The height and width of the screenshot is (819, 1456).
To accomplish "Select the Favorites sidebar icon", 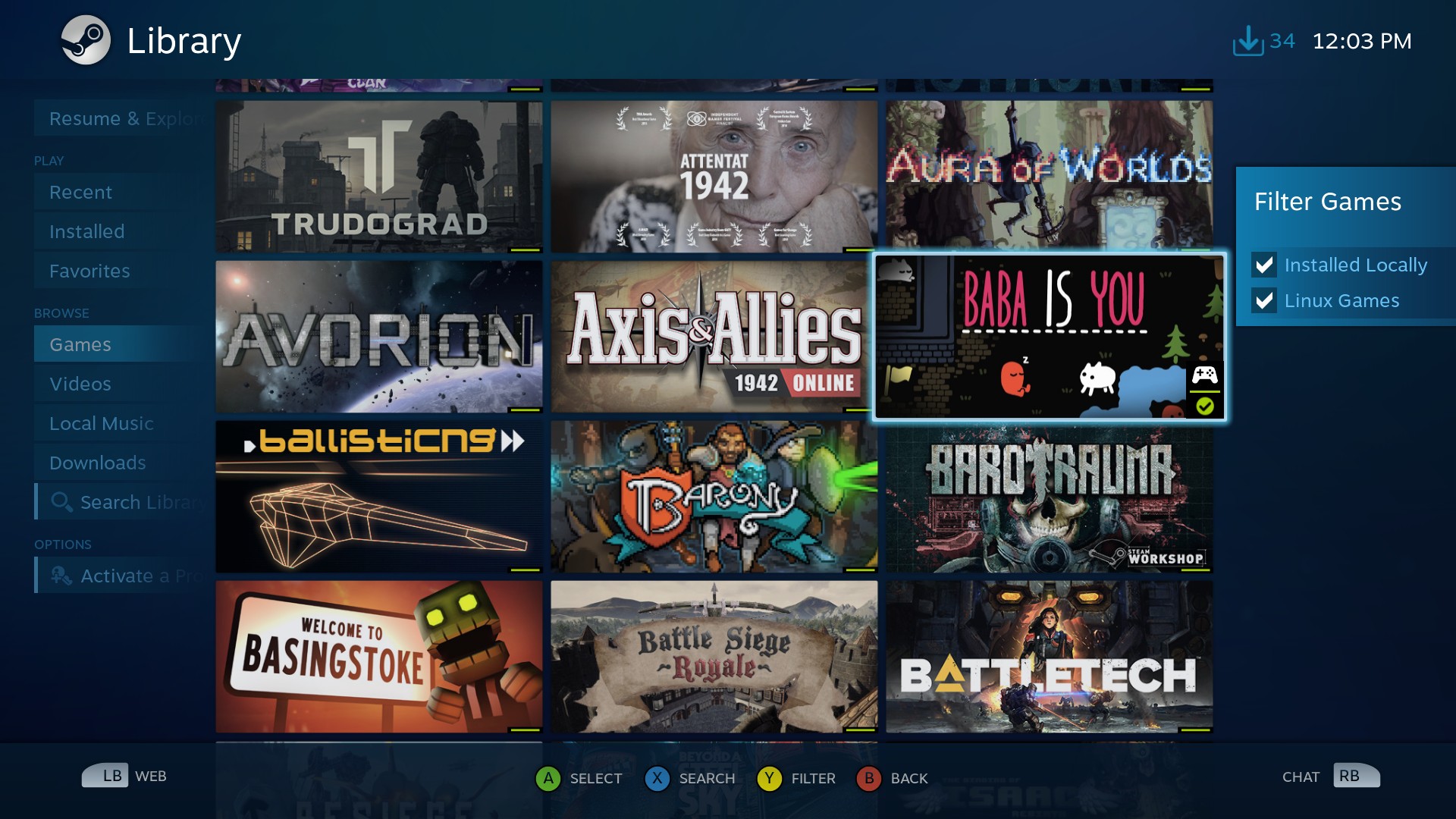I will click(90, 270).
